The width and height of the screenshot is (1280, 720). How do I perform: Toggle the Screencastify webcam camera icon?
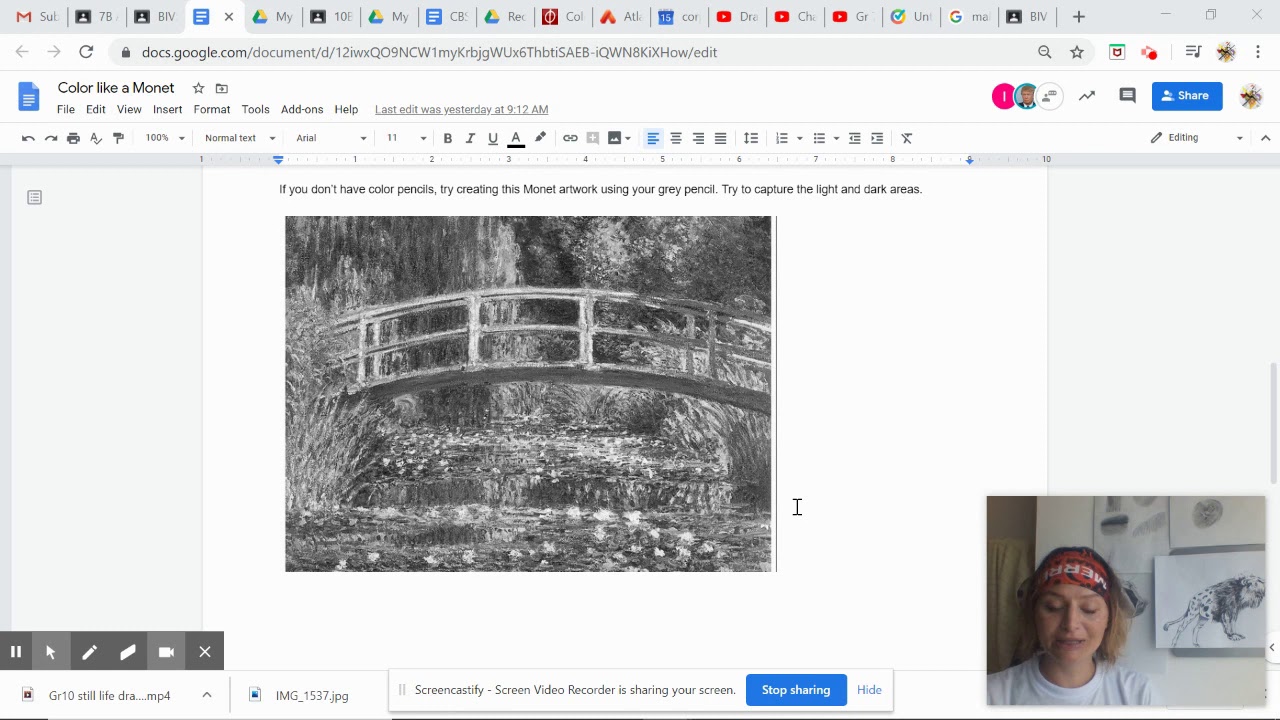[166, 652]
